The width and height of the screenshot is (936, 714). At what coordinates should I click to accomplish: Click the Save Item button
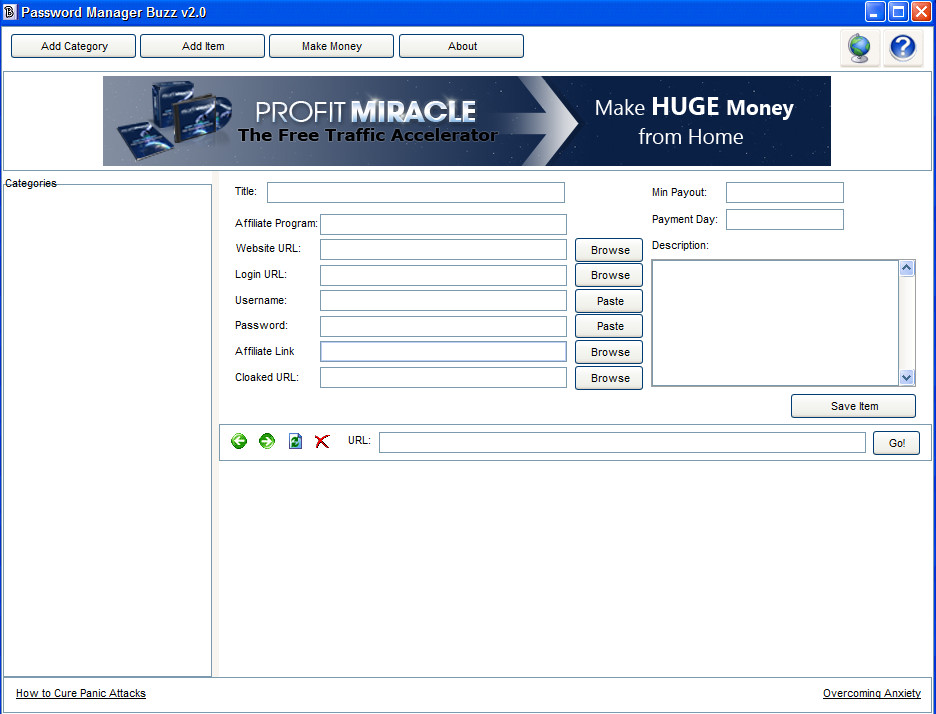[854, 407]
